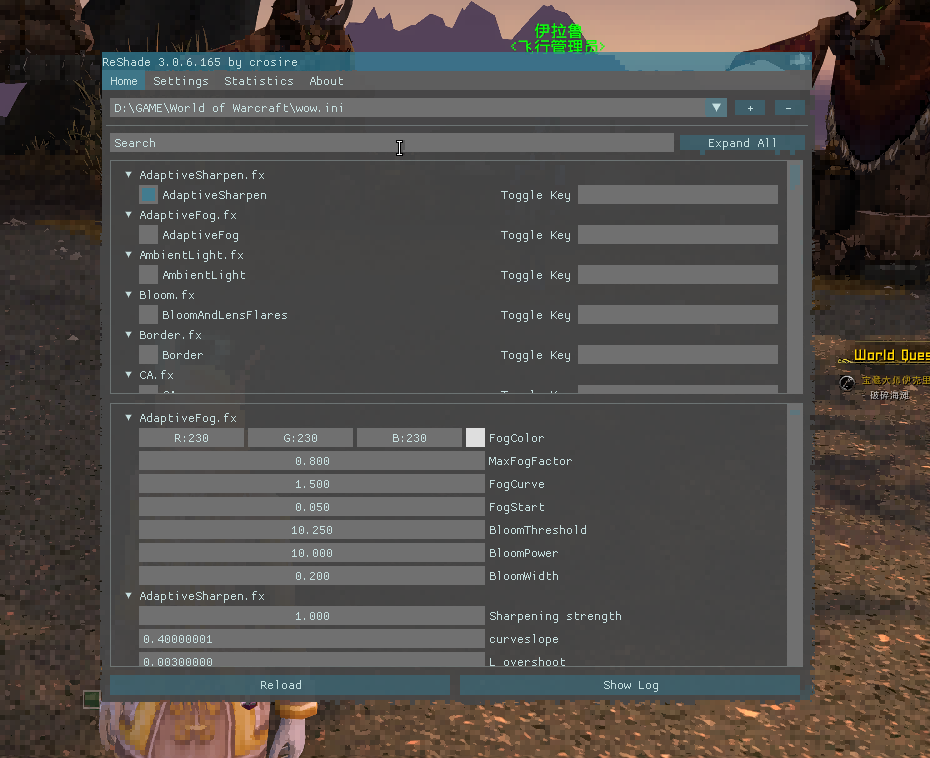
Task: Switch to the Settings tab
Action: [181, 81]
